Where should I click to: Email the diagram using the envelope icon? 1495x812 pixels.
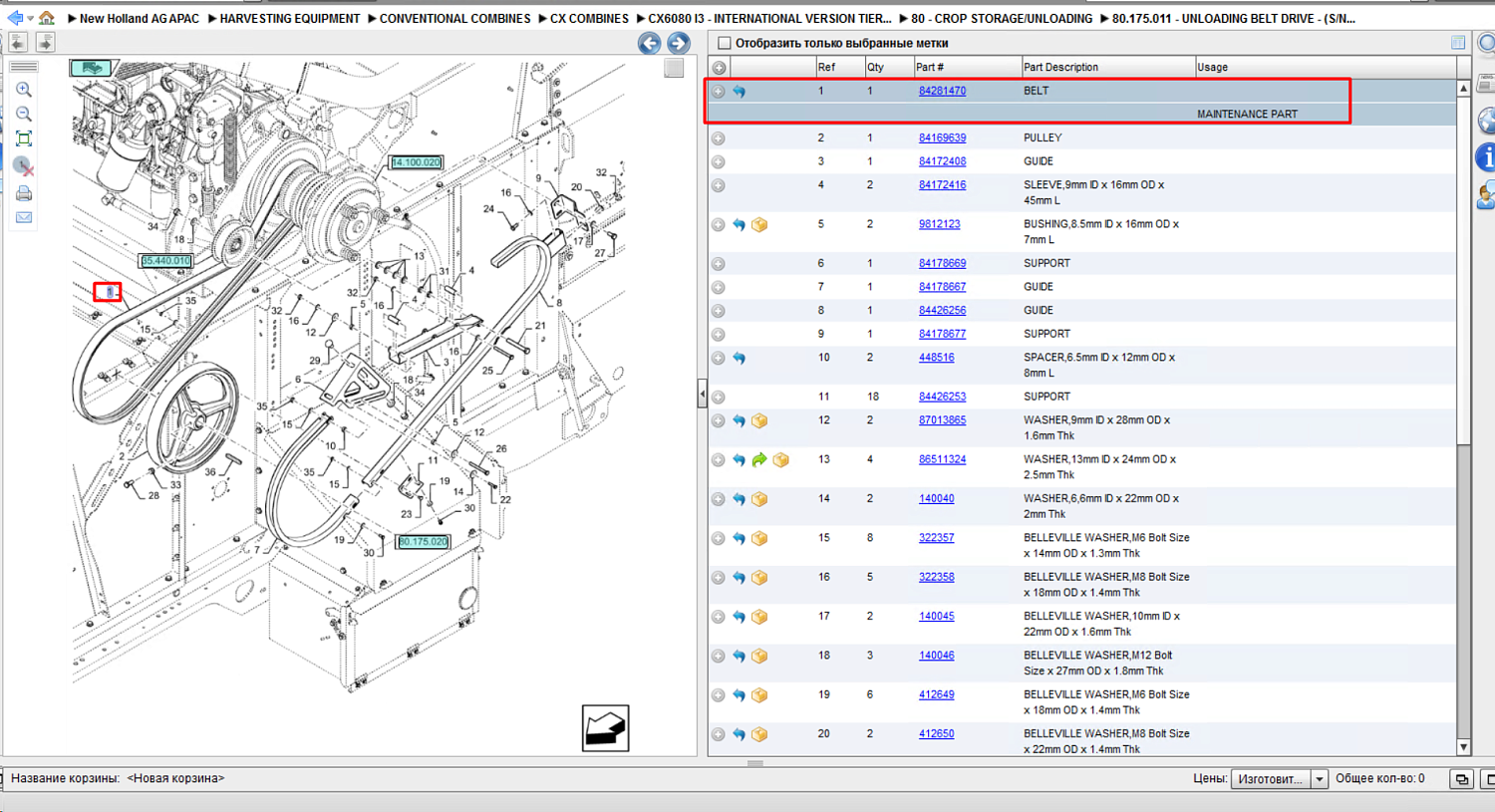[24, 217]
